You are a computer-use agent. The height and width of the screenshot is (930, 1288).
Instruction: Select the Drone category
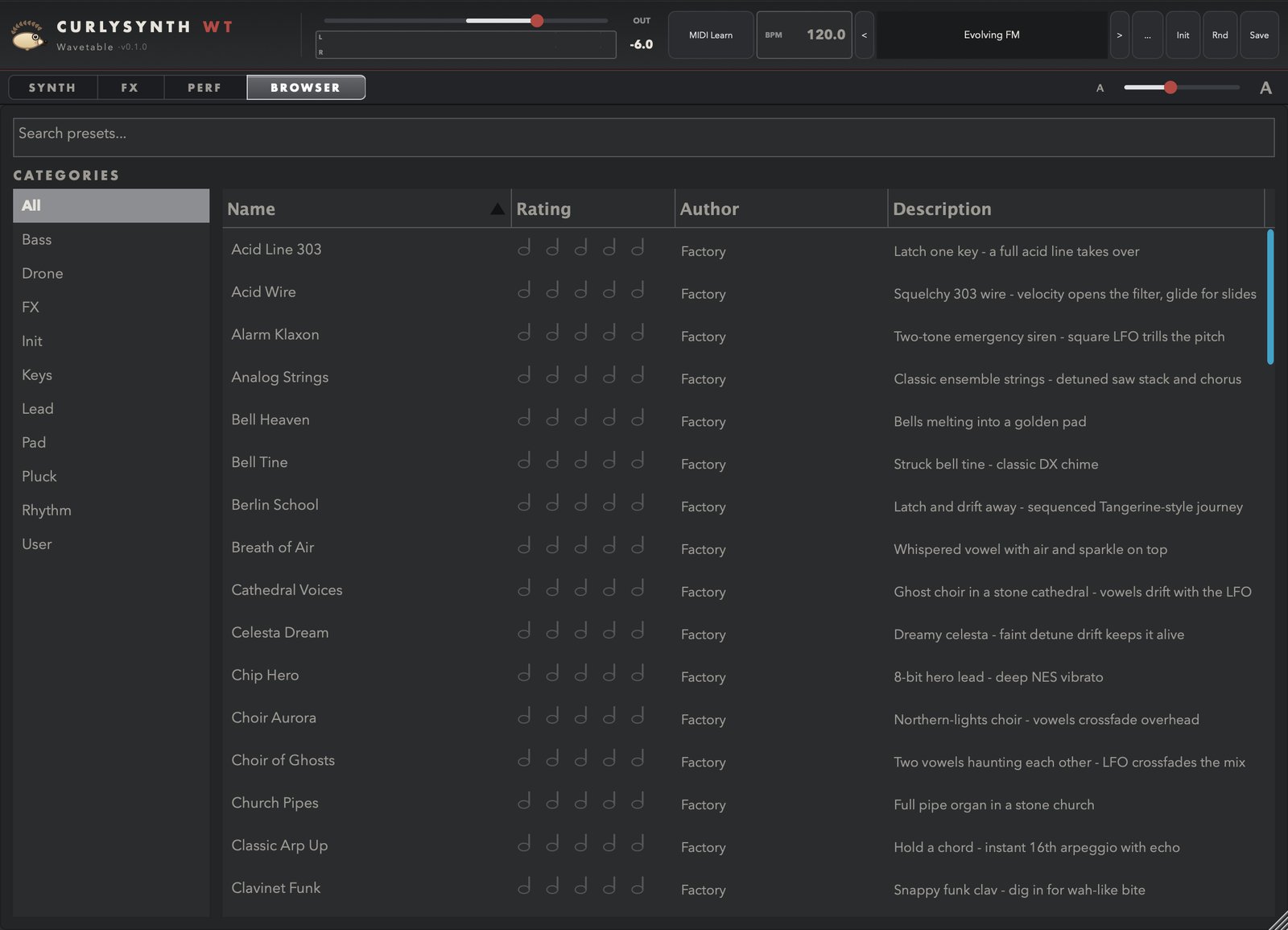[111, 273]
